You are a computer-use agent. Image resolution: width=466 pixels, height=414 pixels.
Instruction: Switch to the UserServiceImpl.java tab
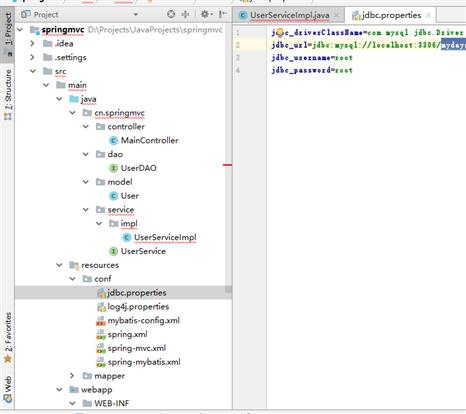289,15
